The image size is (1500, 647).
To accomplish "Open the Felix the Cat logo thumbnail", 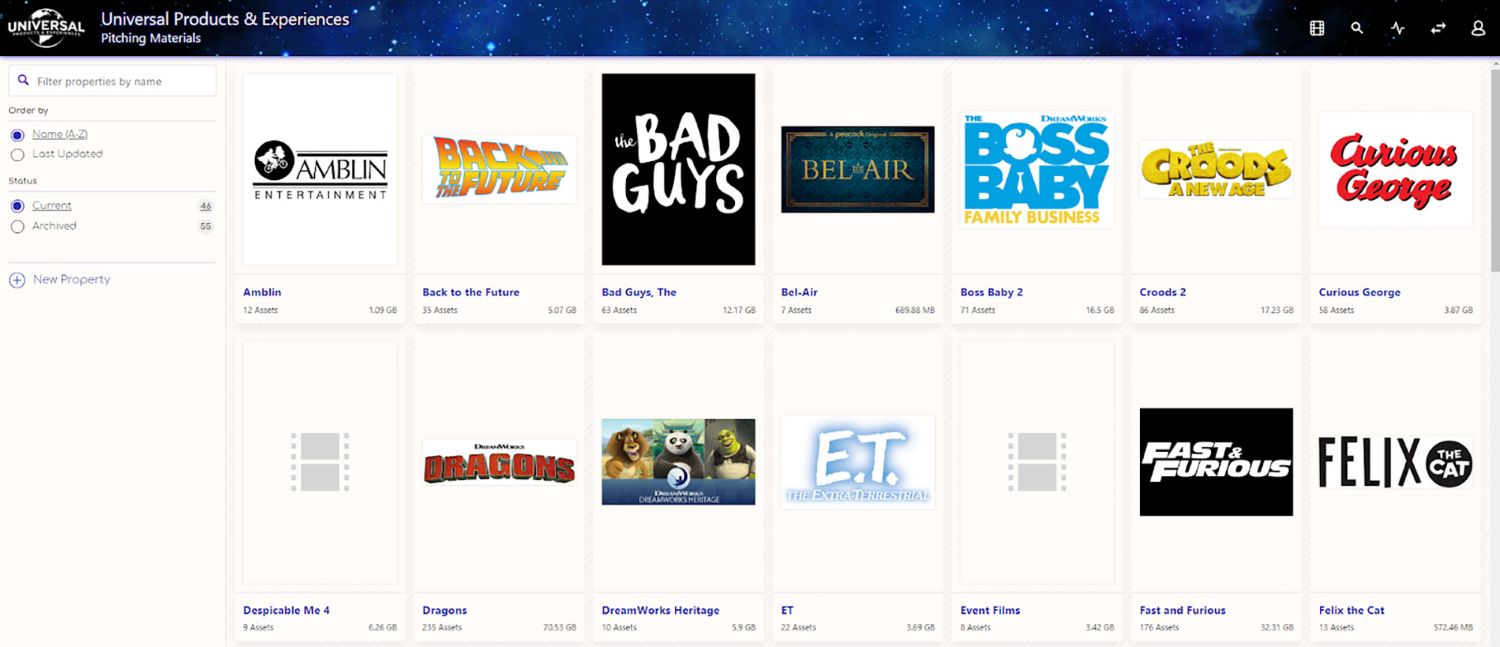I will pyautogui.click(x=1395, y=462).
